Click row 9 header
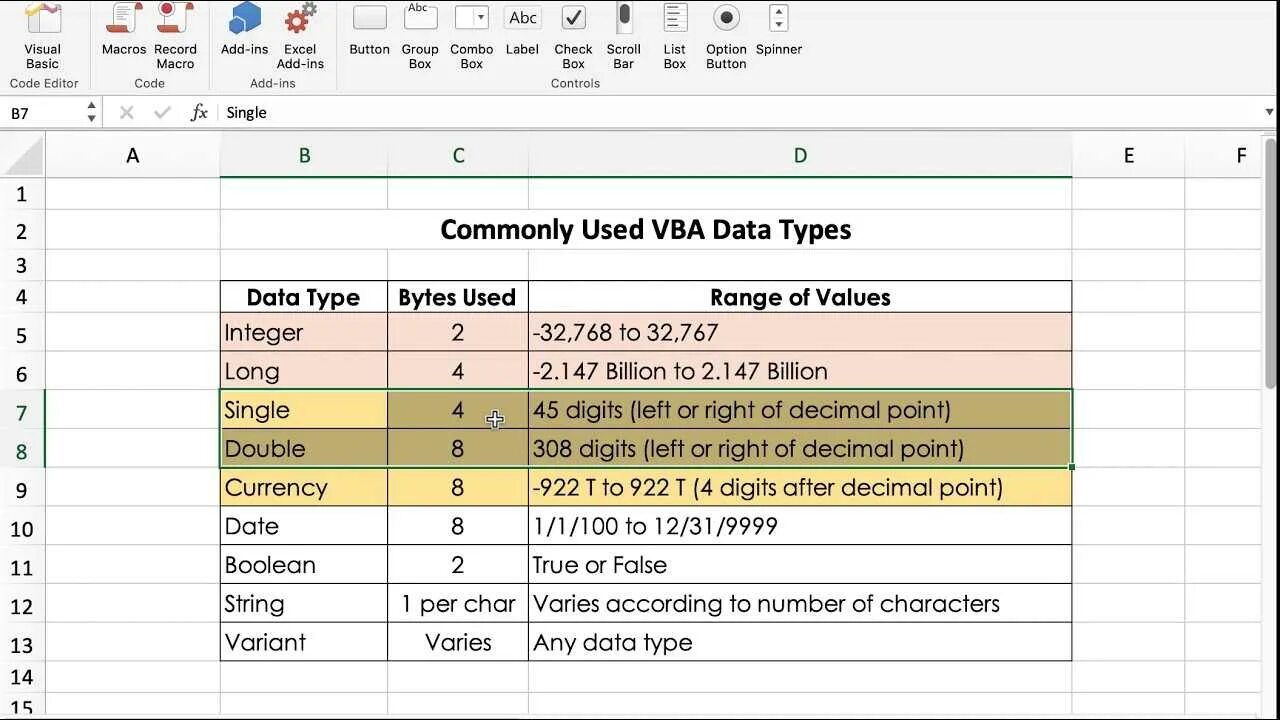 [x=22, y=490]
